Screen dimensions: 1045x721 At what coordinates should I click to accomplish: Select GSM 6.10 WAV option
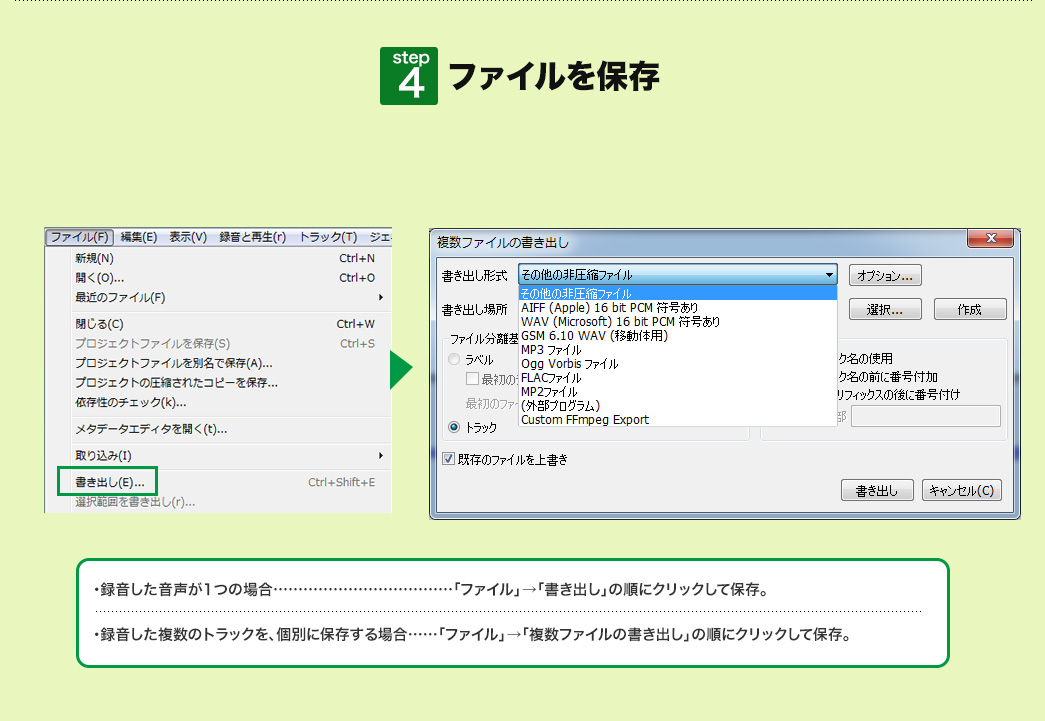pyautogui.click(x=677, y=335)
